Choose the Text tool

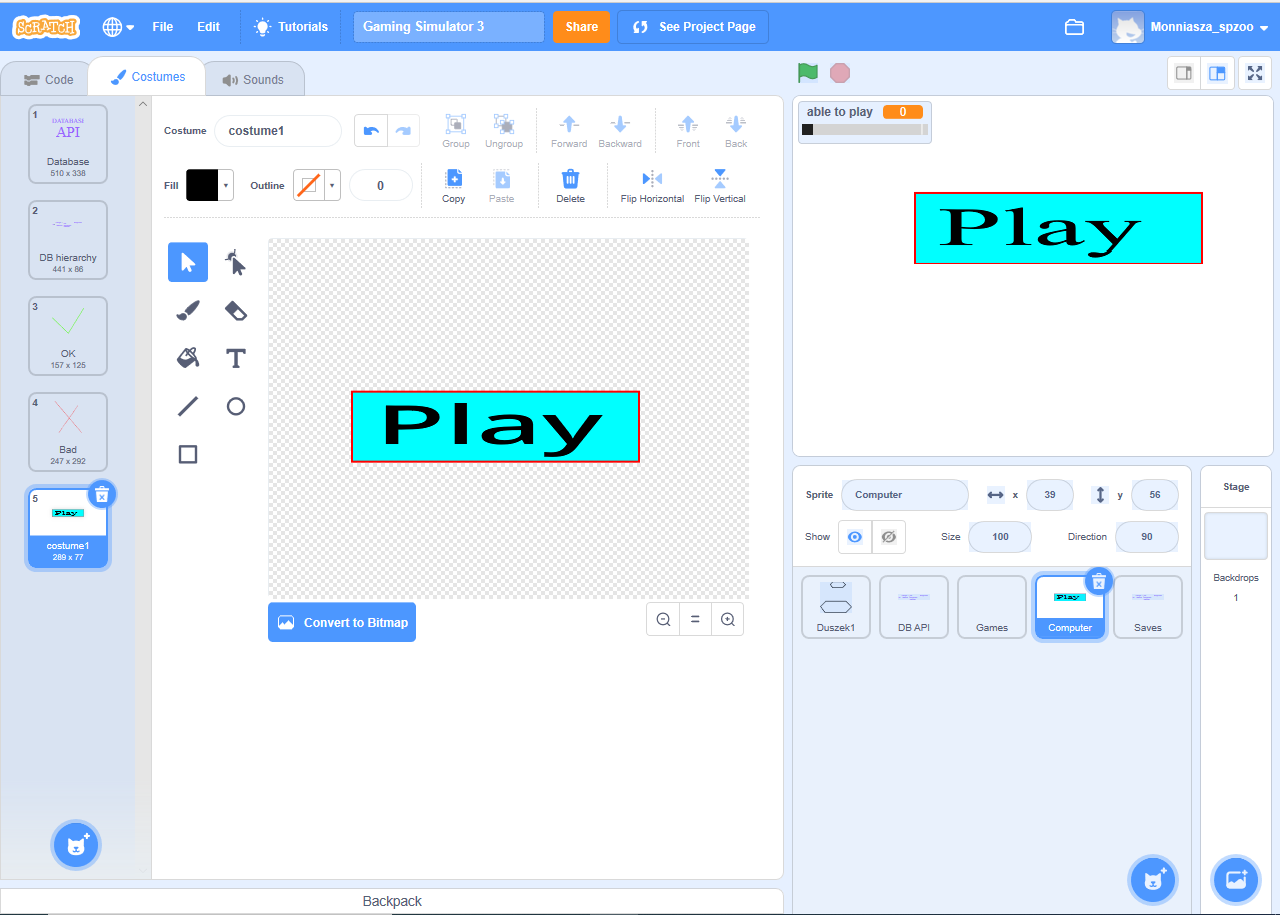pyautogui.click(x=235, y=358)
